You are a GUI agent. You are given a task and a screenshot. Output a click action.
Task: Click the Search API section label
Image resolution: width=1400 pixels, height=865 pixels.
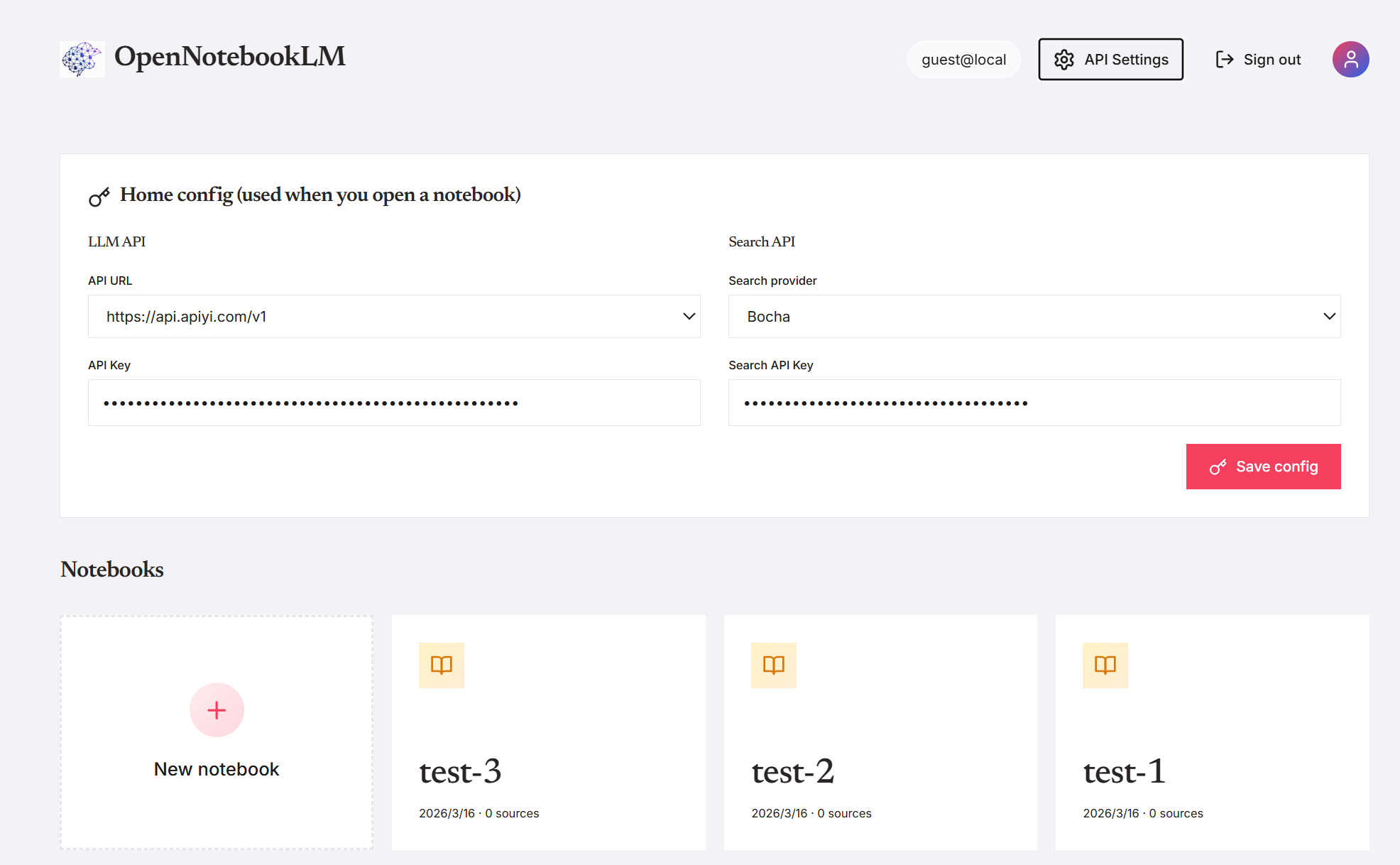point(762,242)
